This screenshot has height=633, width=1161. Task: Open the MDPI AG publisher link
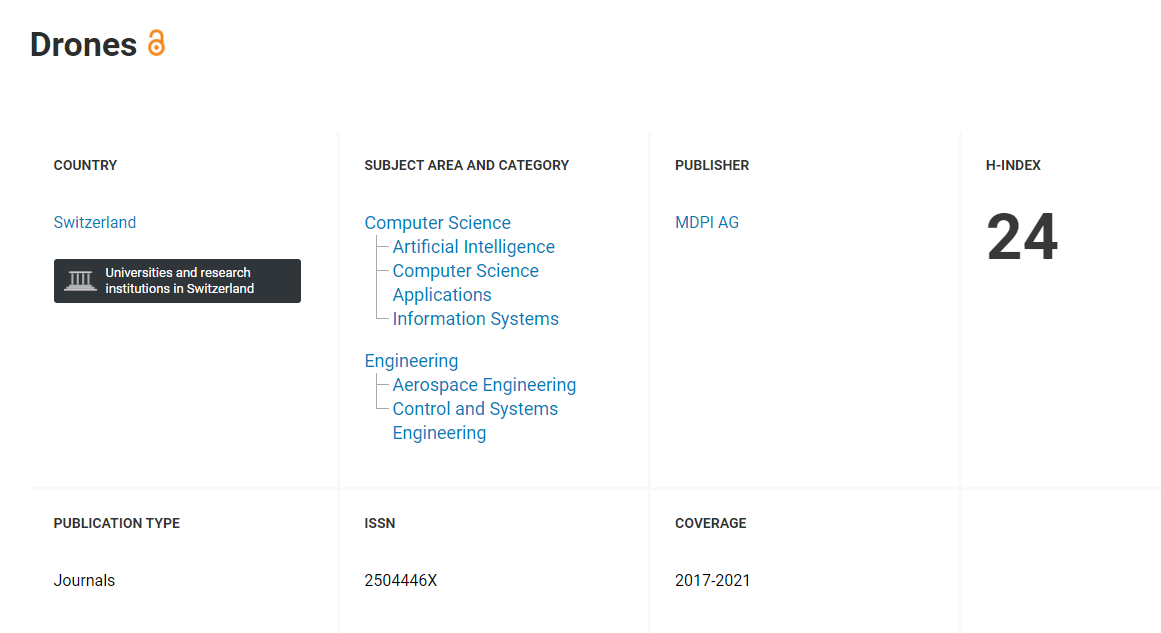707,222
